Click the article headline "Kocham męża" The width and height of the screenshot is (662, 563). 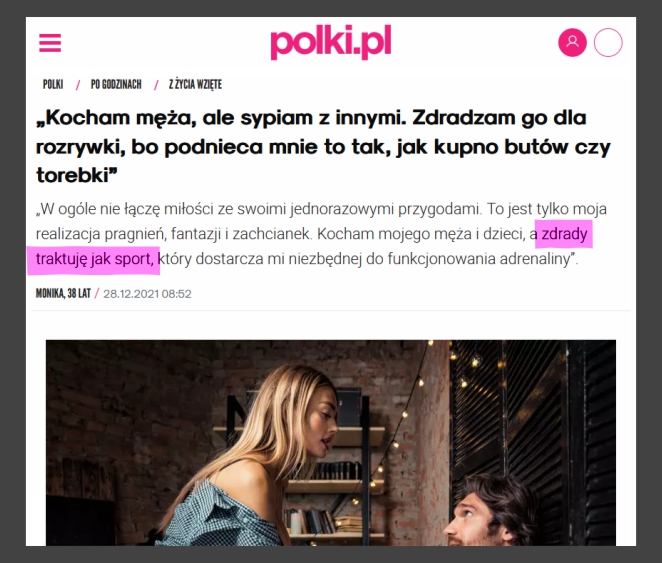323,146
